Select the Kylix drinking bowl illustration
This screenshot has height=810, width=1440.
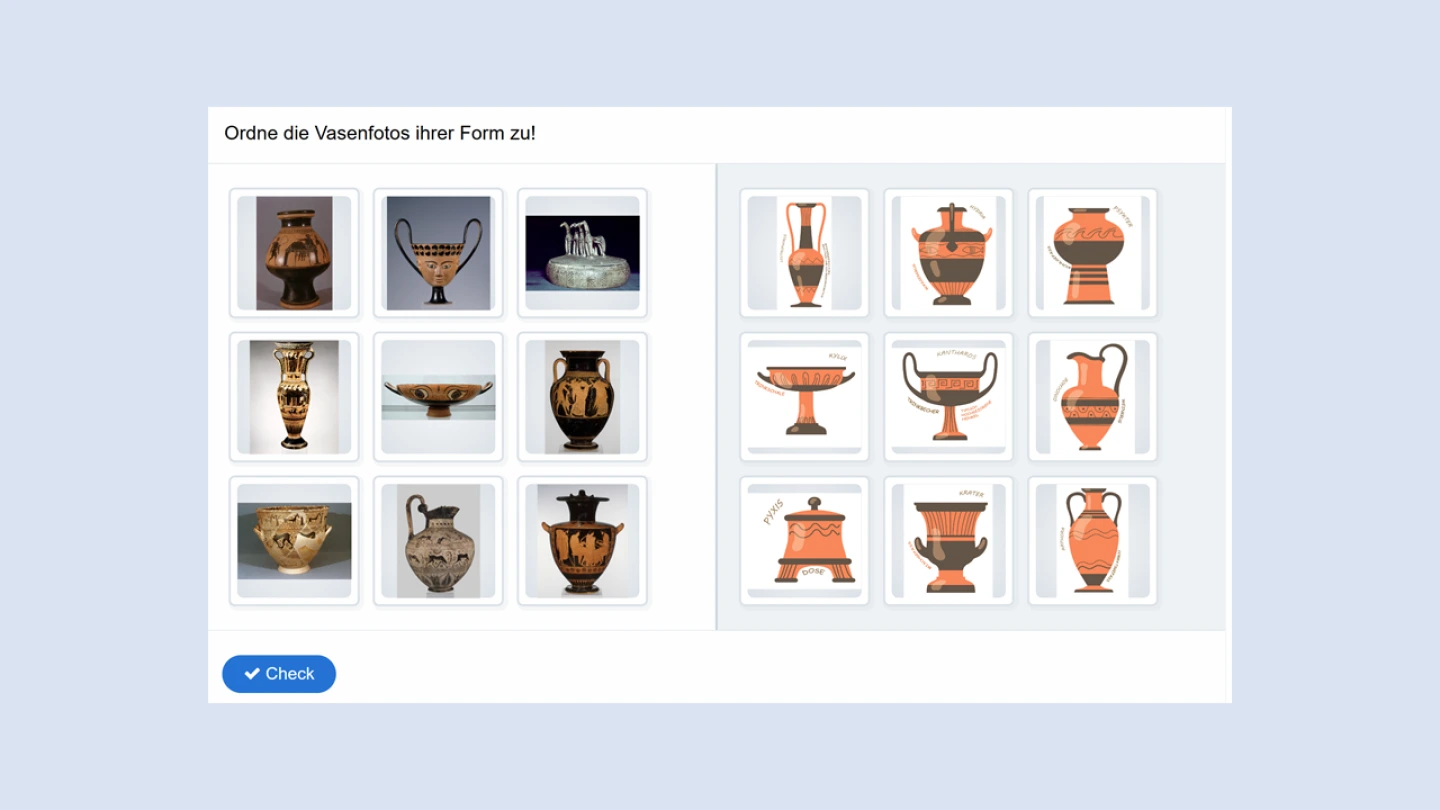pyautogui.click(x=805, y=397)
